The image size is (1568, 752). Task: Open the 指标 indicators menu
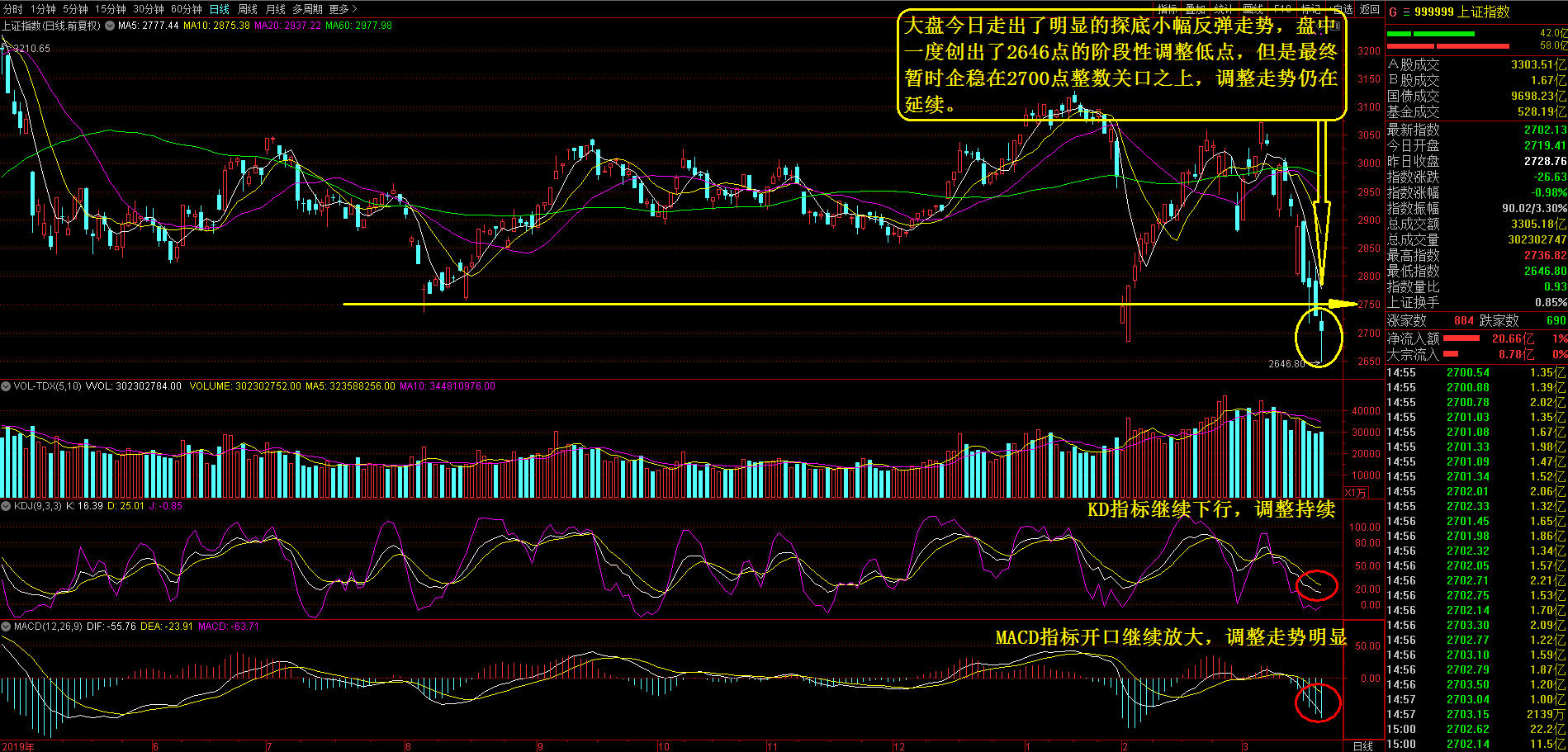click(x=1167, y=9)
